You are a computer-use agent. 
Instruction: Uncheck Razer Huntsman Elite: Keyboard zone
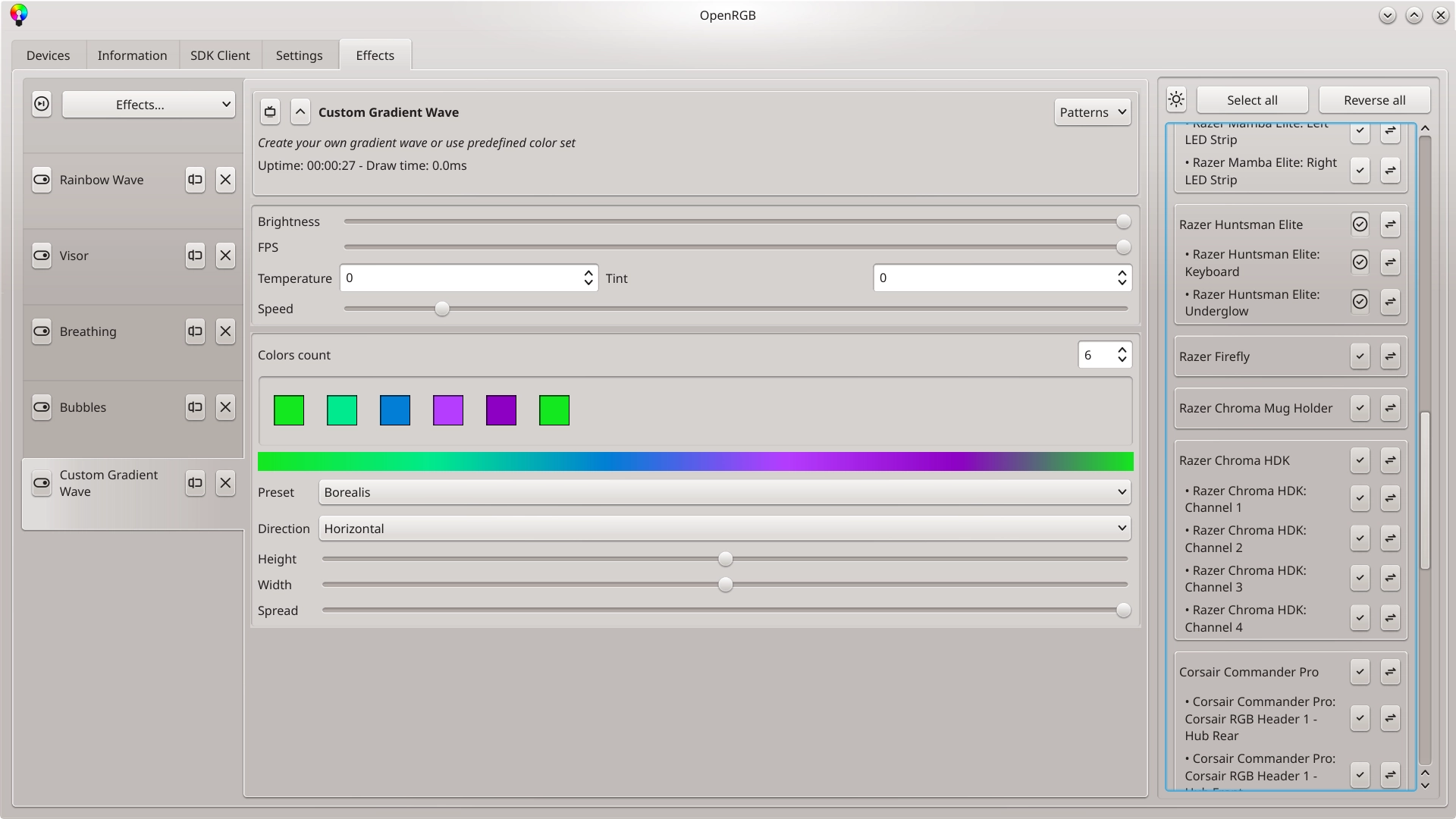click(1360, 262)
